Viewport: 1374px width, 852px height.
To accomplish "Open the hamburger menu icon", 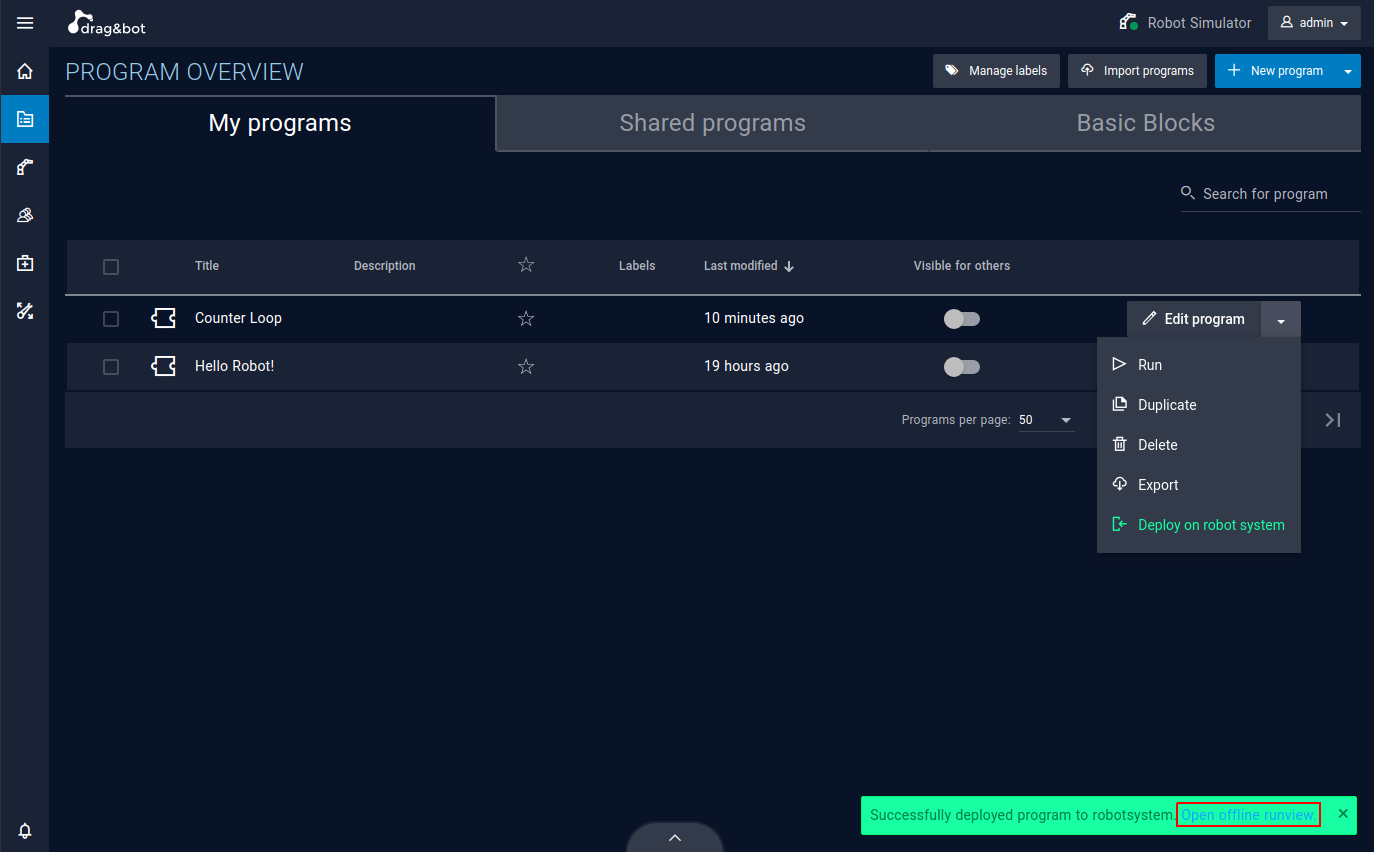I will click(x=25, y=23).
